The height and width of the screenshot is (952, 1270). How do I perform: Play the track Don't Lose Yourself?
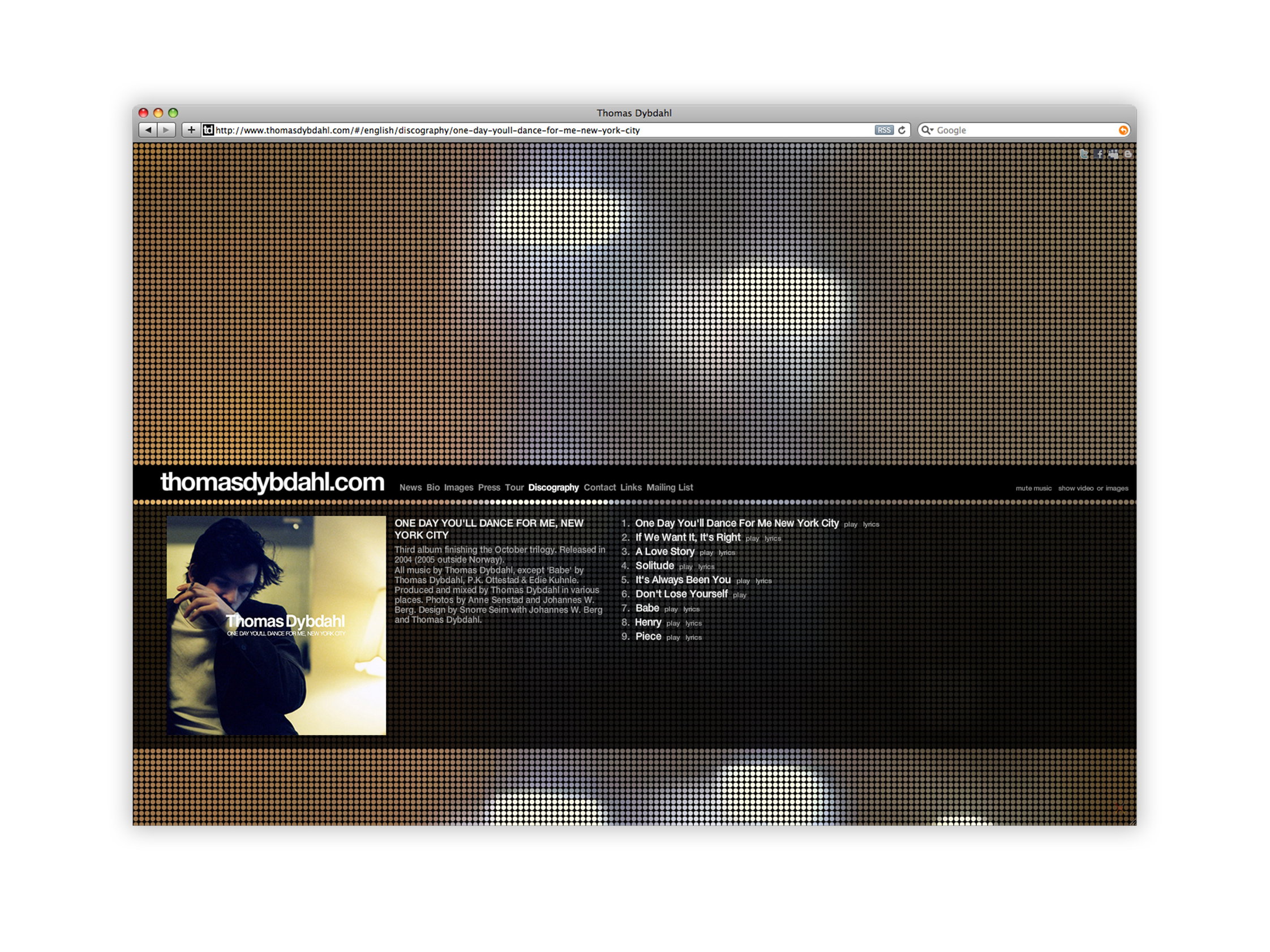[x=740, y=595]
